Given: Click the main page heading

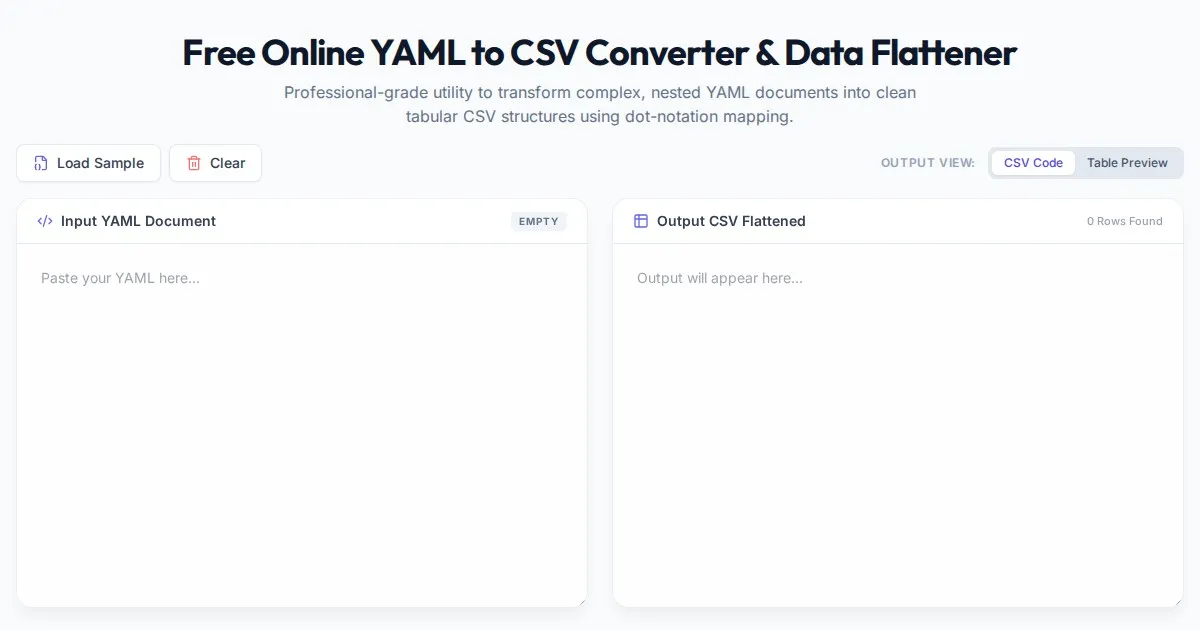Looking at the screenshot, I should coord(599,52).
